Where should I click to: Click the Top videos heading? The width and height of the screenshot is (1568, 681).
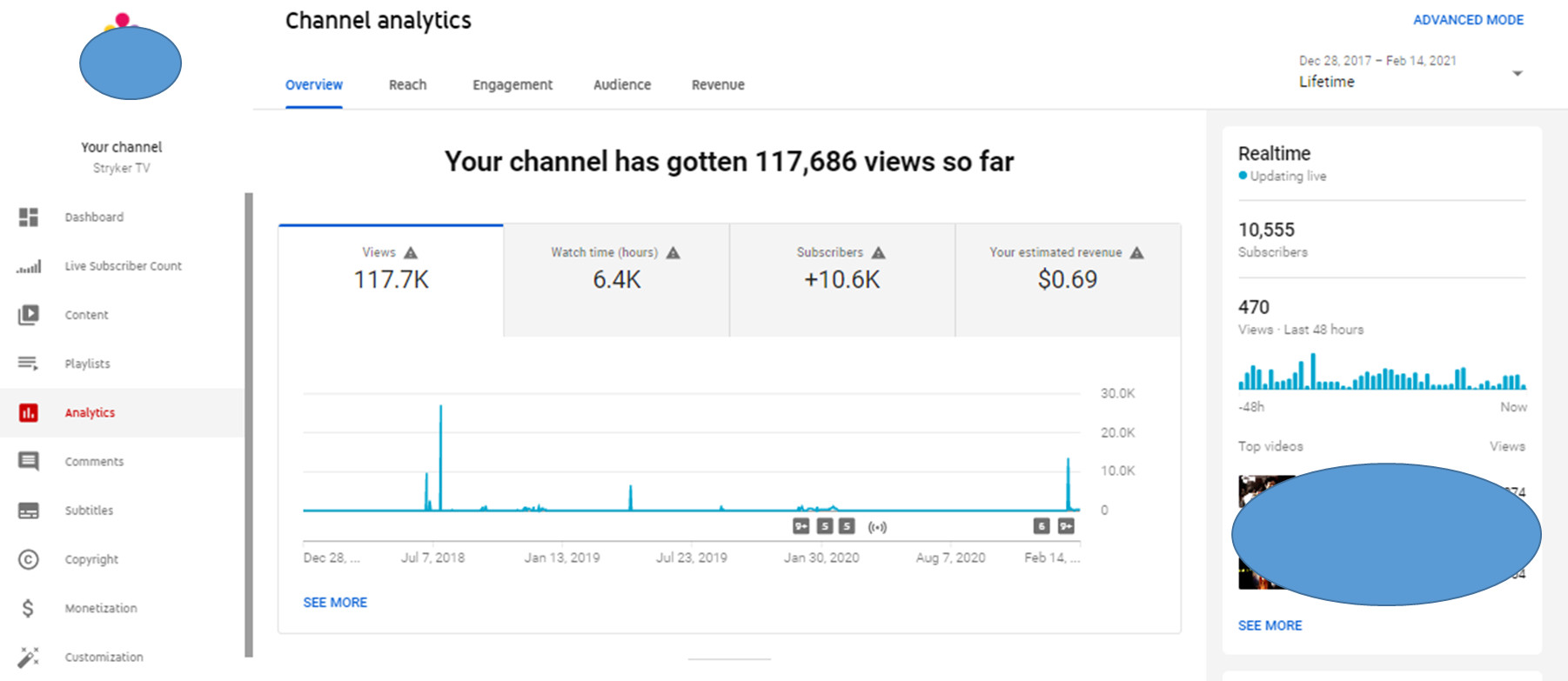point(1270,446)
